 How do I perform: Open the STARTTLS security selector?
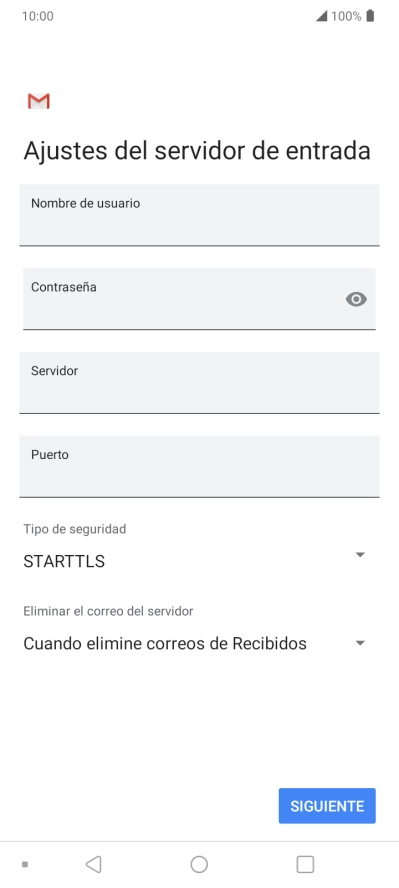point(194,561)
